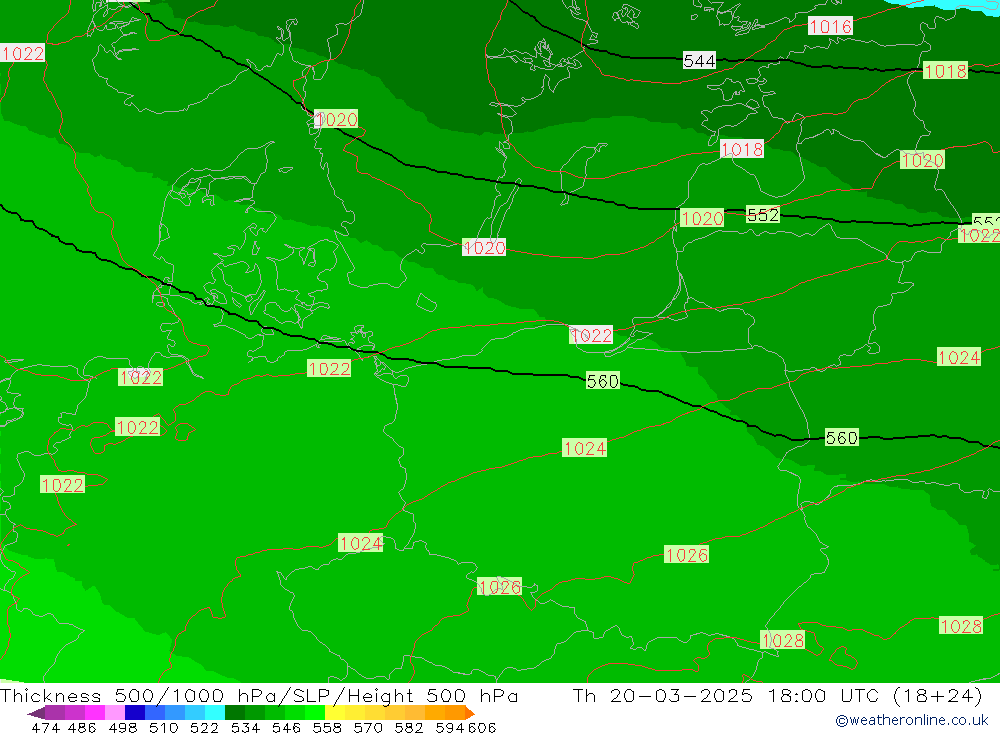Click the legend value 570
Screen dimensions: 1000x733
(x=368, y=727)
